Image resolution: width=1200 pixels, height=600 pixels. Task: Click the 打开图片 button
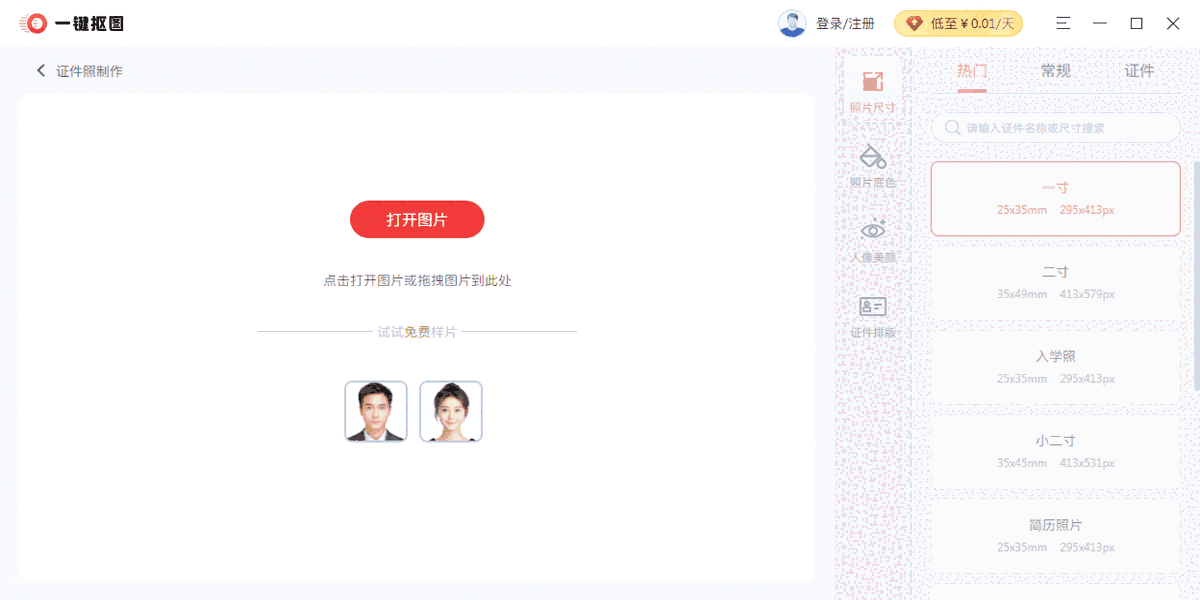pos(417,219)
